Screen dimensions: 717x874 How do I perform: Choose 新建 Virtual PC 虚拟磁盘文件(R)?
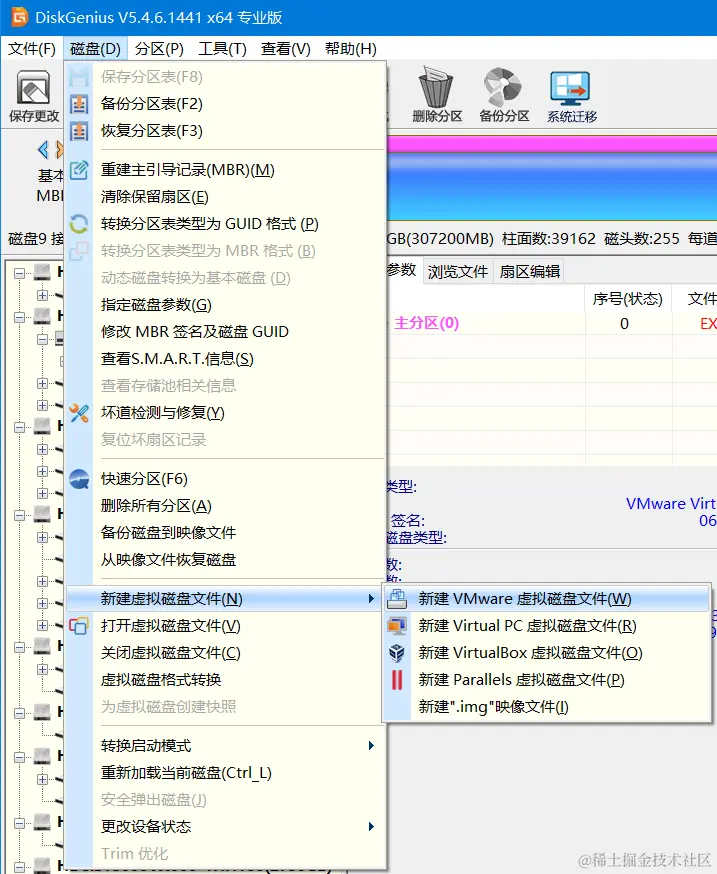click(x=547, y=625)
